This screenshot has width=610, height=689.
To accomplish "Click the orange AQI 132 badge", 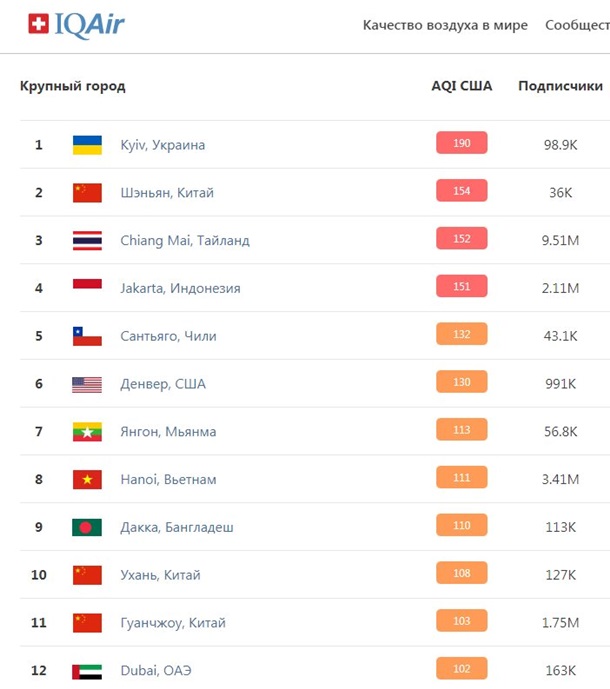I will coord(461,334).
